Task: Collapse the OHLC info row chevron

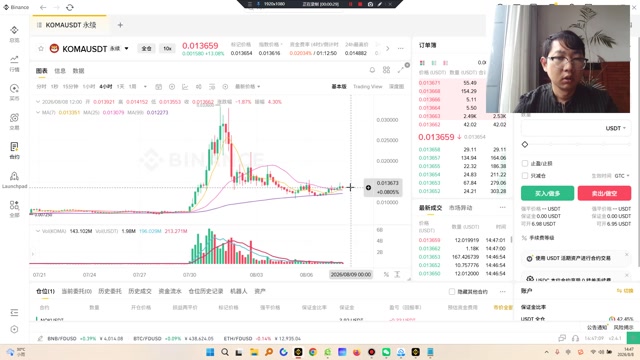Action: (38, 102)
